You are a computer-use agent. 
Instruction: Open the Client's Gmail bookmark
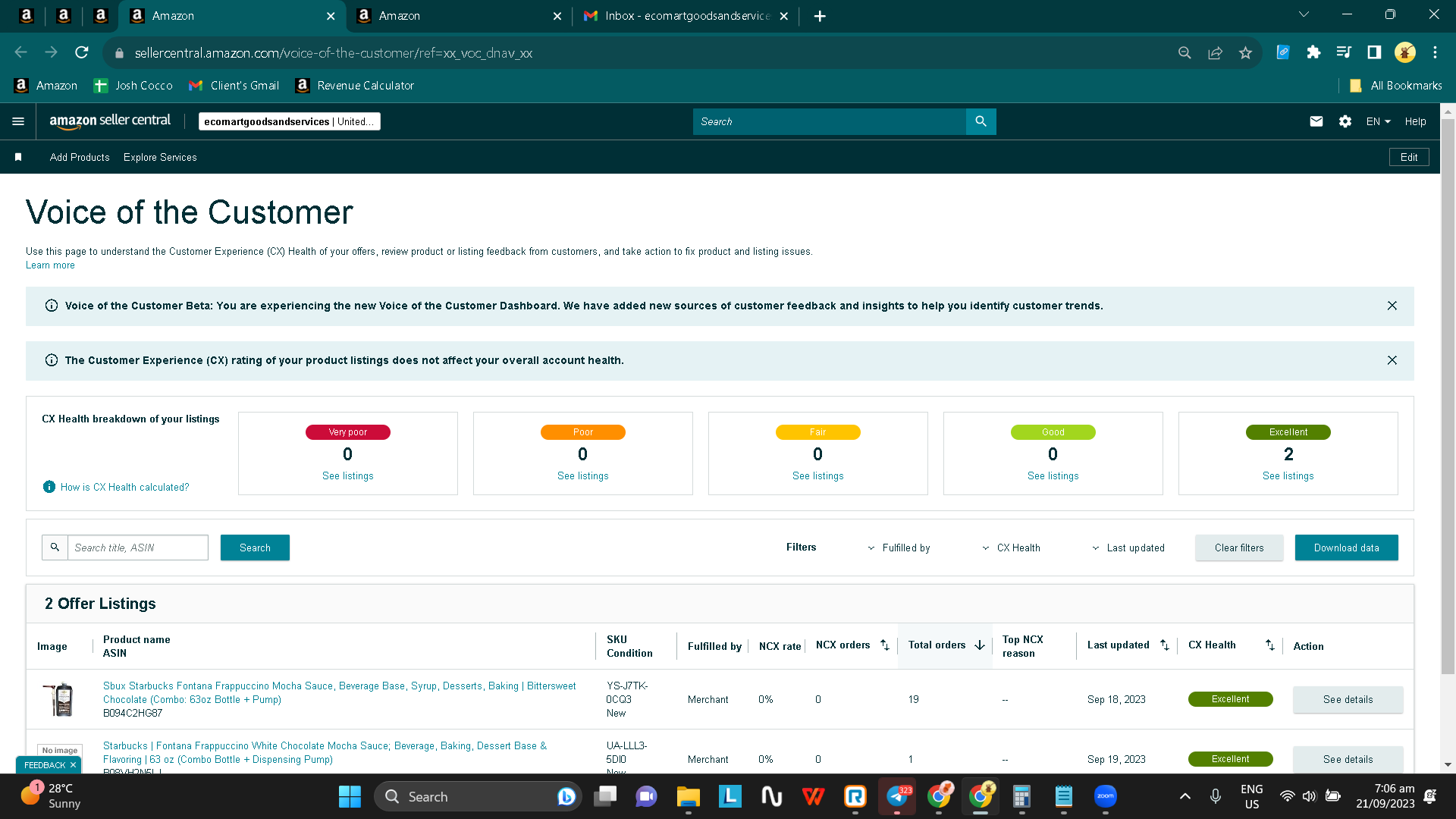(x=234, y=86)
